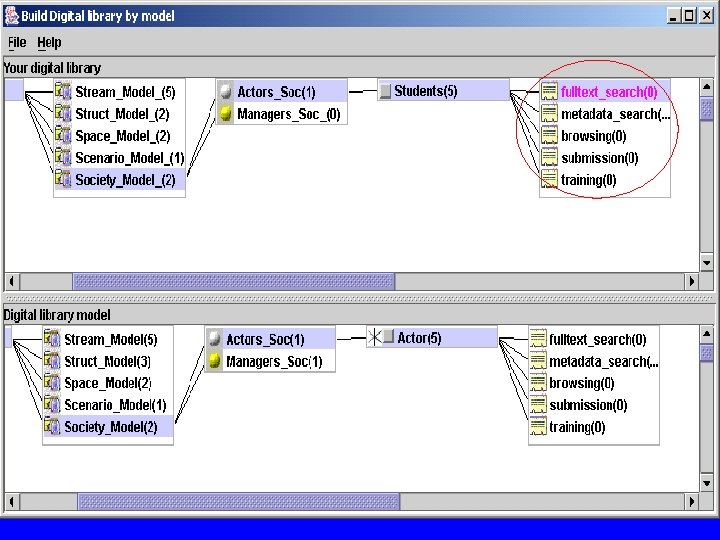
Task: Click the lower panel horizontal scroll-right arrow
Action: [692, 501]
